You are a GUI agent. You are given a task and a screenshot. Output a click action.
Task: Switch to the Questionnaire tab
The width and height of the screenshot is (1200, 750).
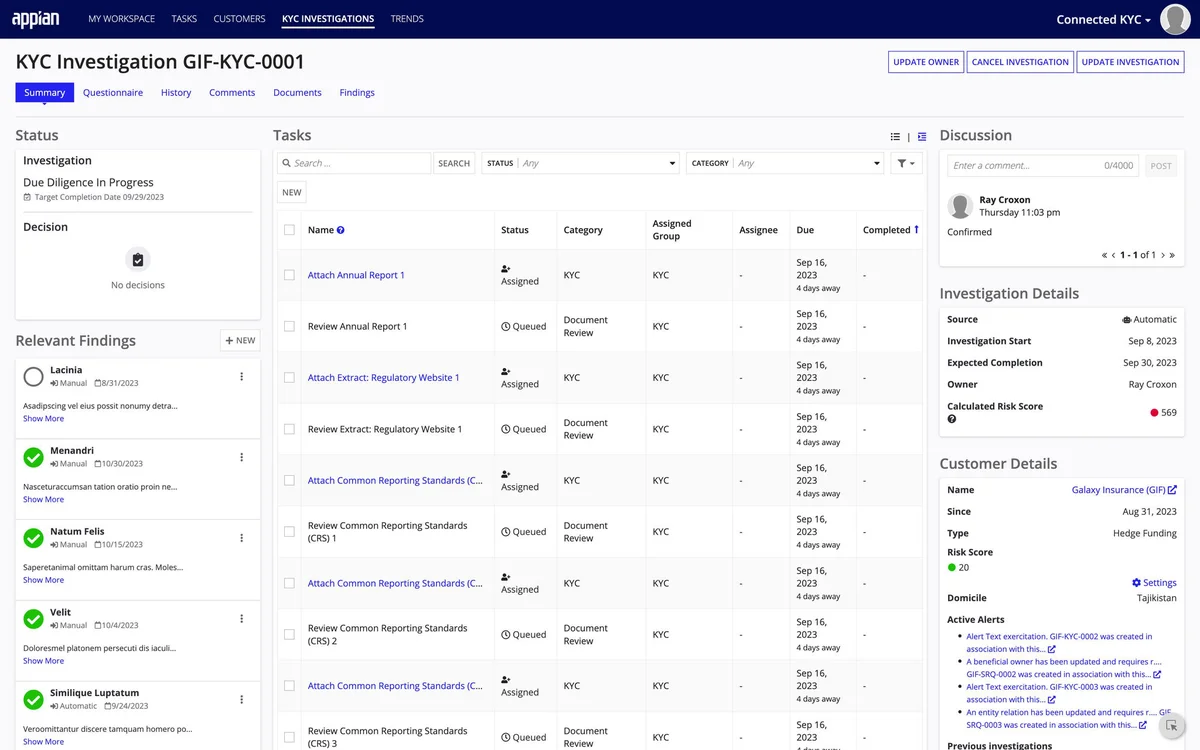coord(113,92)
